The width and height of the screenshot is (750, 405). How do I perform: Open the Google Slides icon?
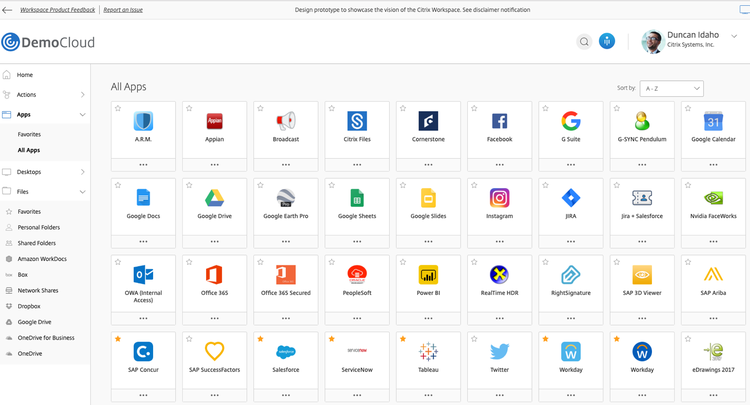(428, 197)
